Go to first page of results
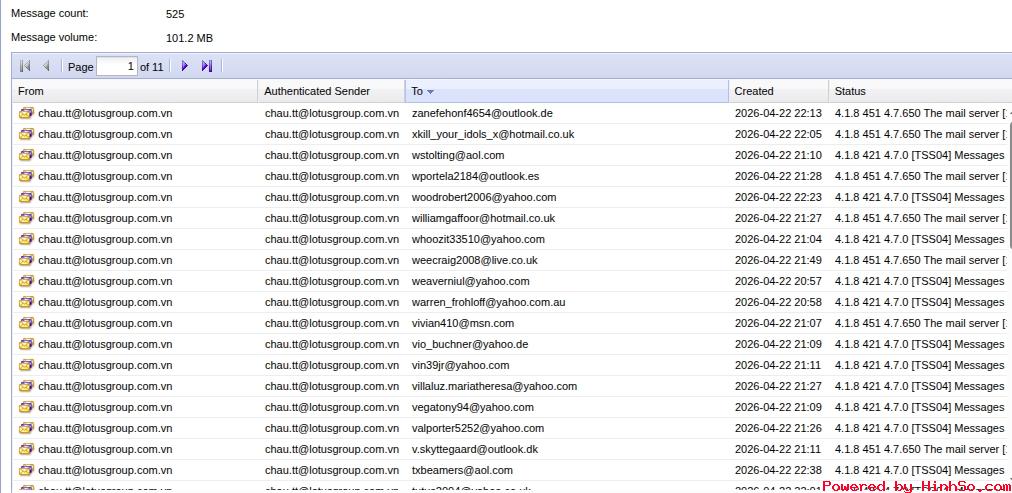The image size is (1012, 493). 25,66
